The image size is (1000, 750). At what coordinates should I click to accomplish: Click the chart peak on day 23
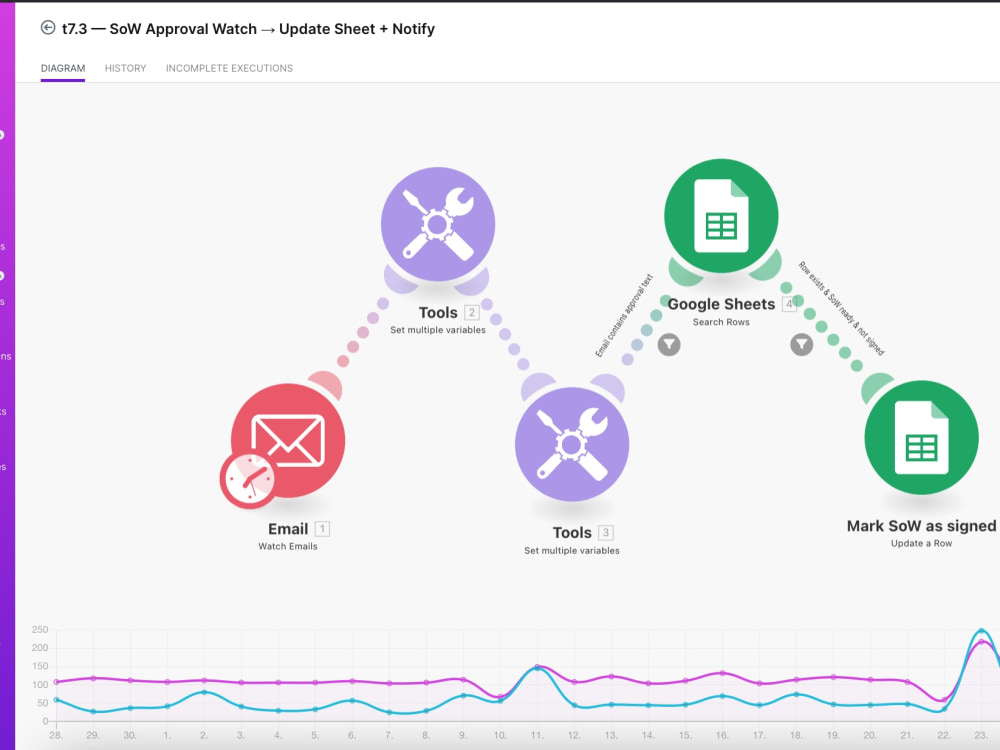pos(981,631)
